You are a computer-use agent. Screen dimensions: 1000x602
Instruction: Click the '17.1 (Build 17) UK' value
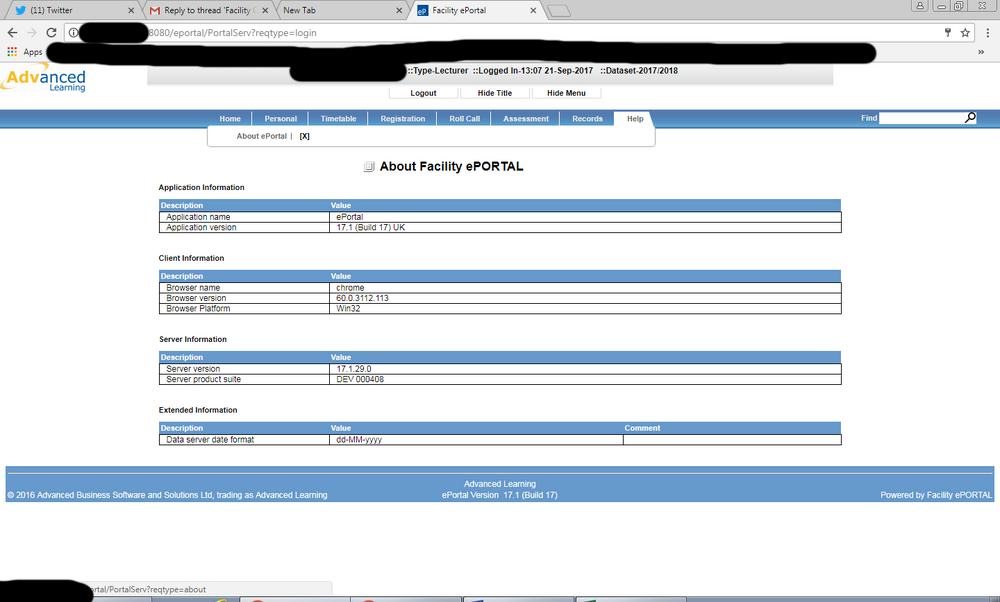(371, 228)
